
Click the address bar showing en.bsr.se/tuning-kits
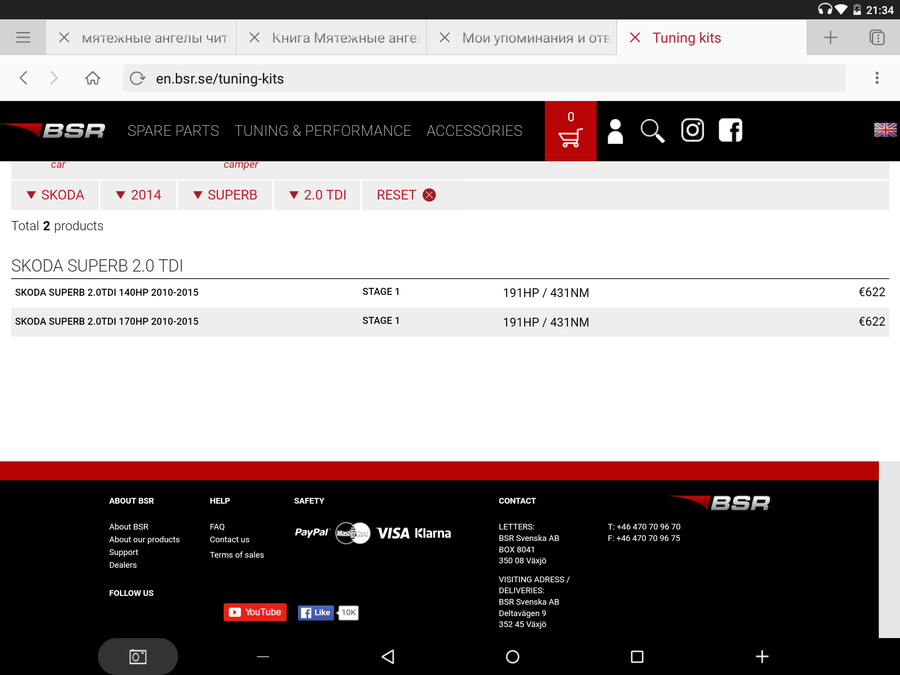coord(484,78)
